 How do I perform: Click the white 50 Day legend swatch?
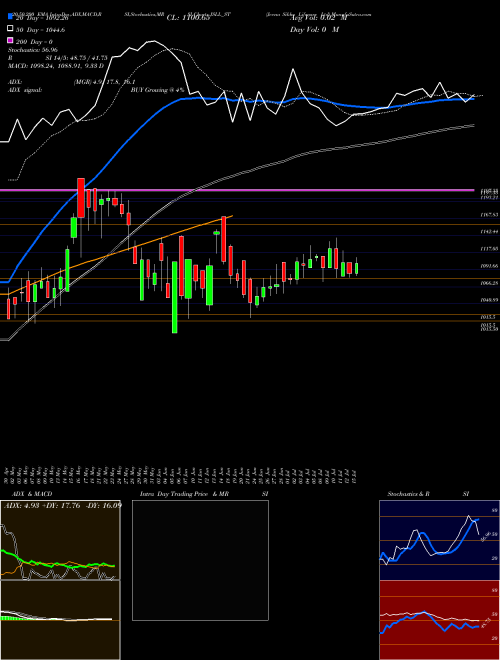(x=11, y=29)
